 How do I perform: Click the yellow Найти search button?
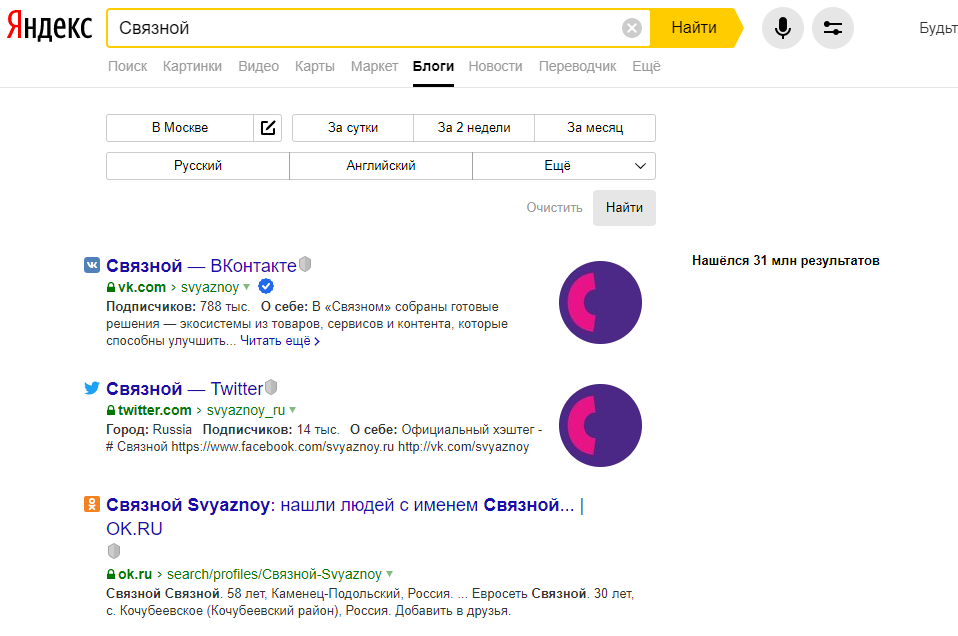(695, 27)
